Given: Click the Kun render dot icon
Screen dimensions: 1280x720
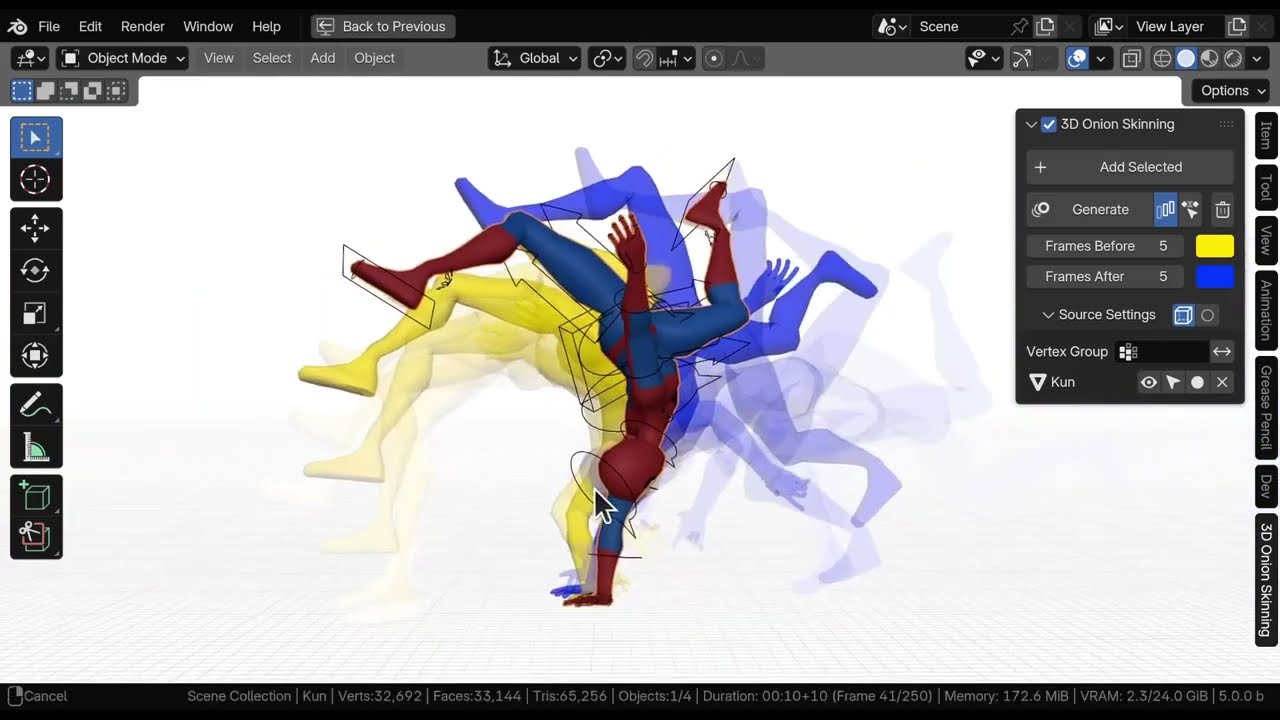Looking at the screenshot, I should tap(1197, 382).
